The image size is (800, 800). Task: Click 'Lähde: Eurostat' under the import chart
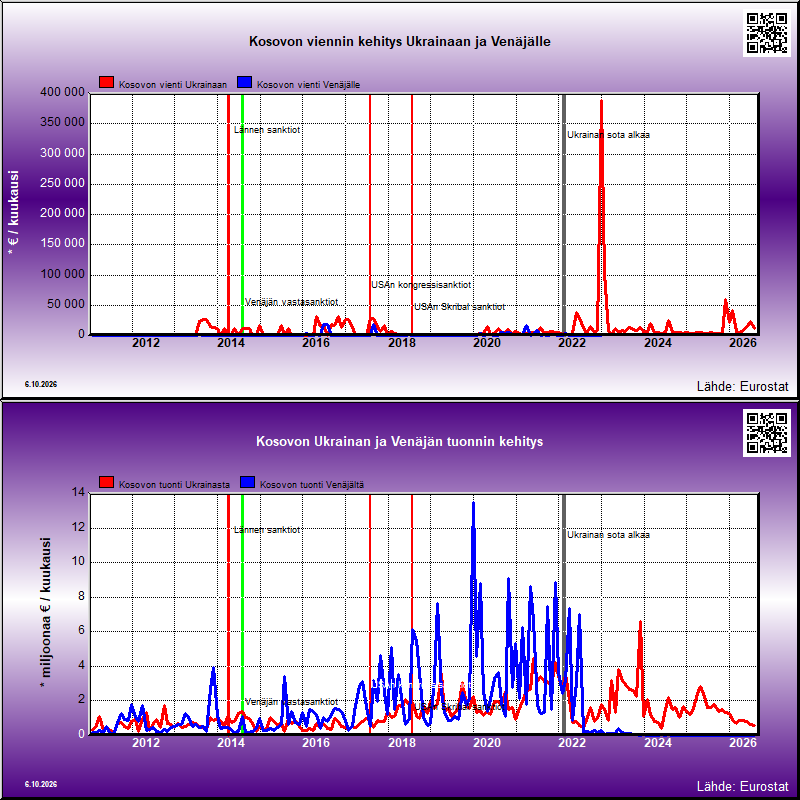[x=743, y=787]
